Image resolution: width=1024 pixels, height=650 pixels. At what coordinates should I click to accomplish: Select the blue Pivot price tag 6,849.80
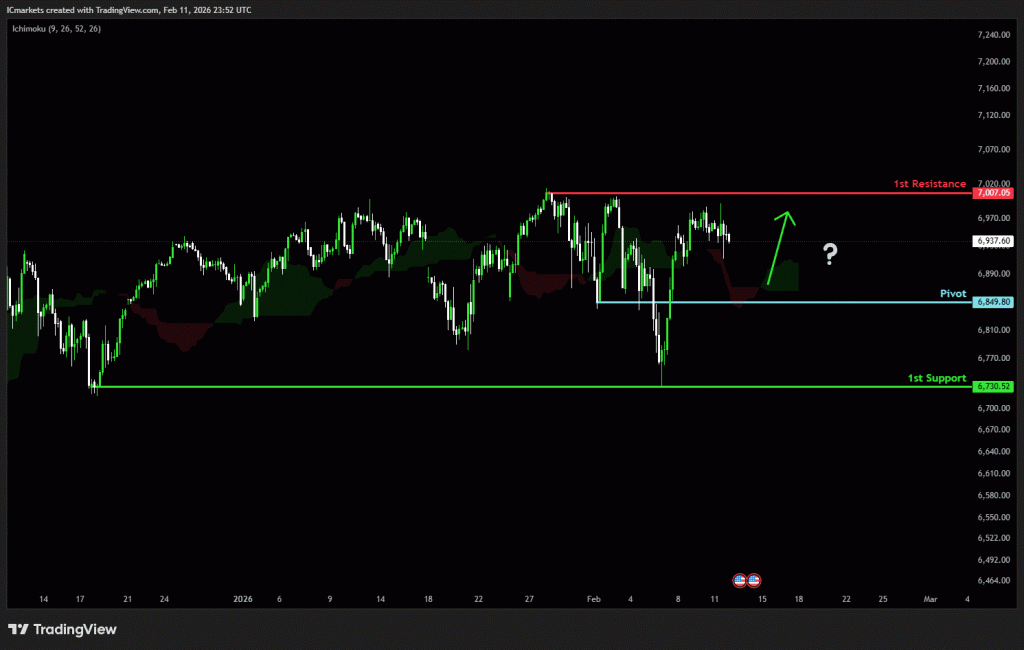tap(993, 302)
